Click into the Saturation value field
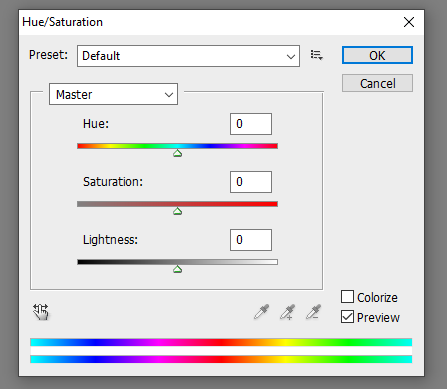Screen dimensions: 447x389 [251, 182]
